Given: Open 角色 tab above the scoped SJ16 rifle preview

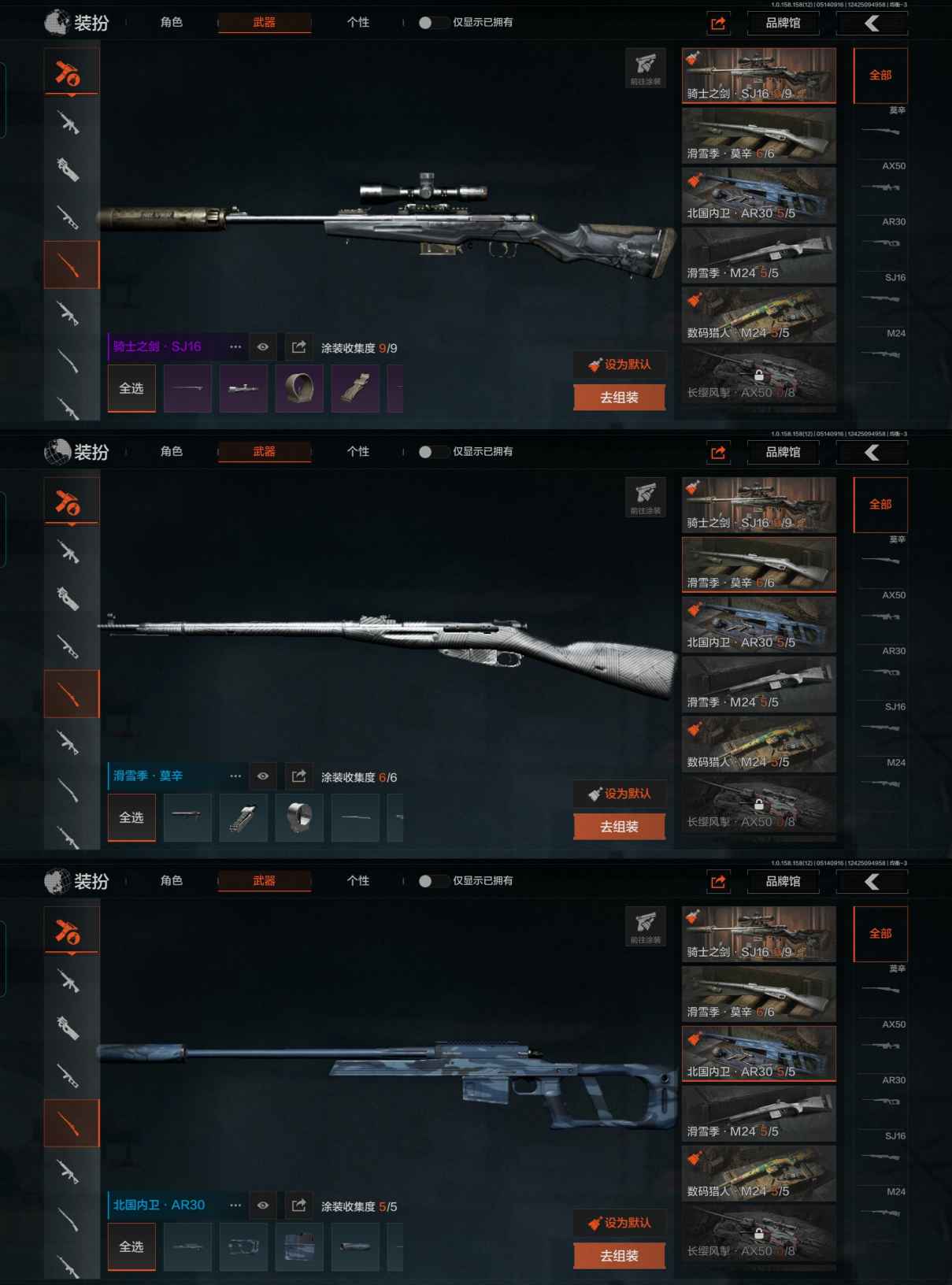Looking at the screenshot, I should coord(172,22).
